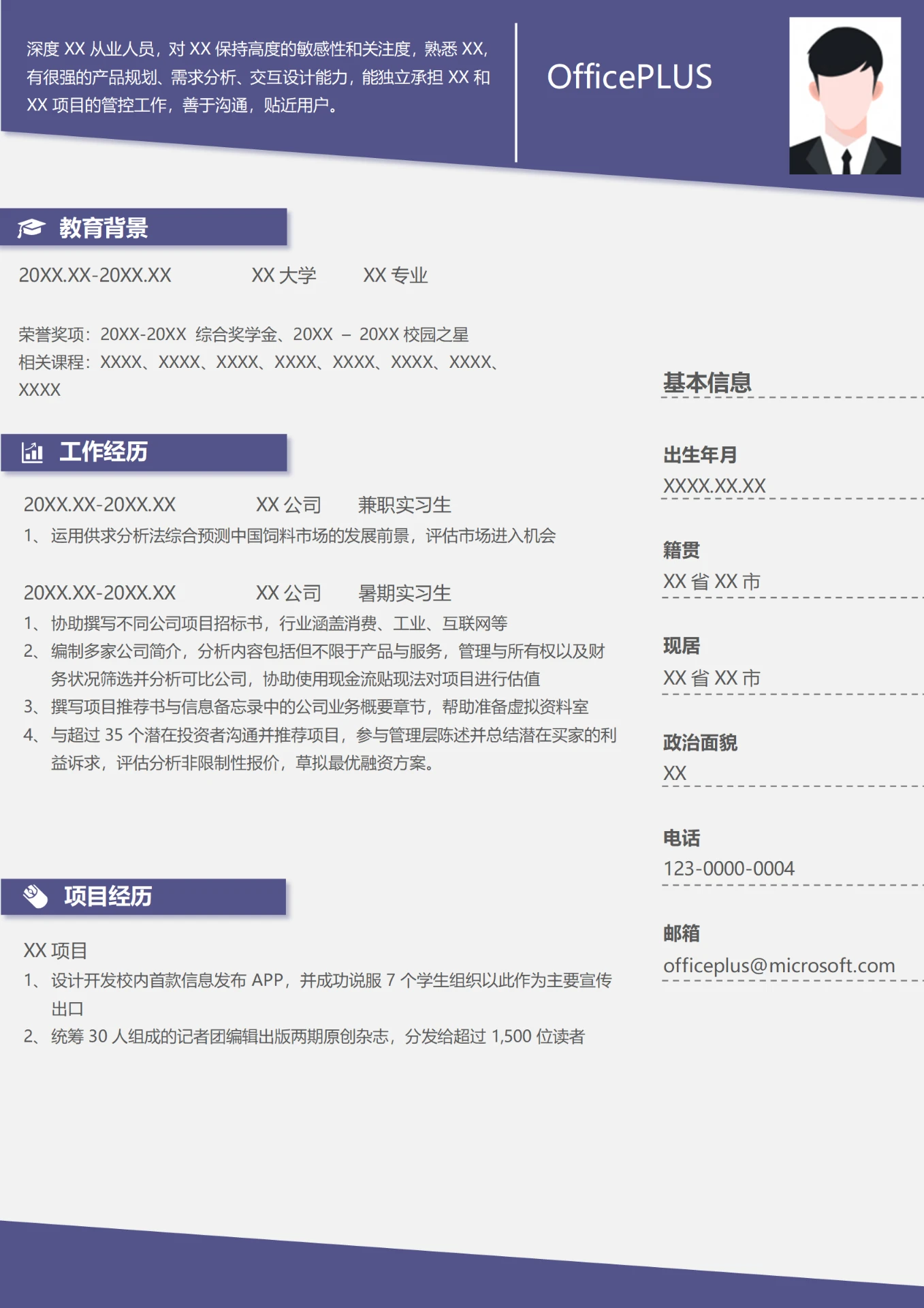924x1308 pixels.
Task: Click the OfficePLUS name title
Action: [630, 77]
